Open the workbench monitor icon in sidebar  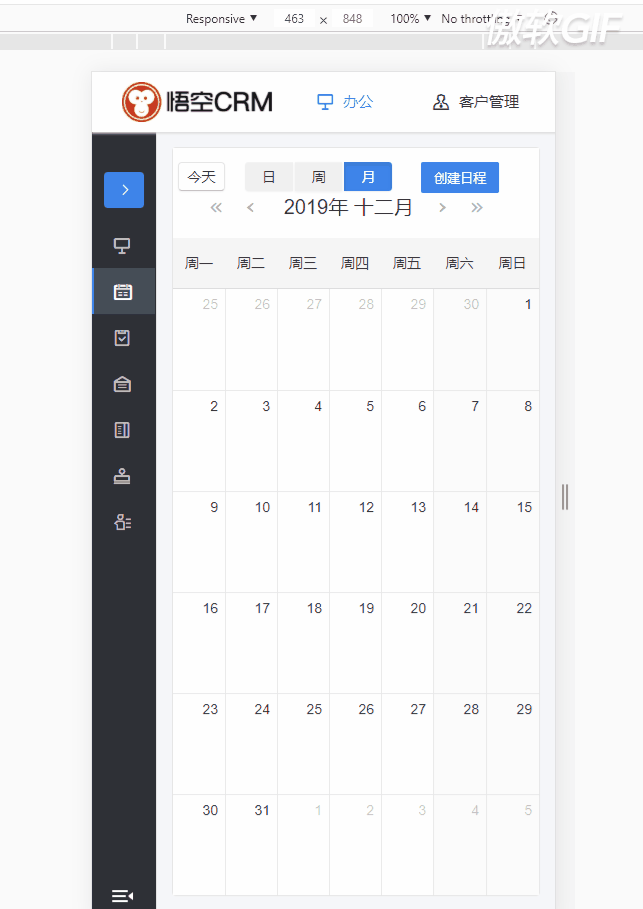pyautogui.click(x=122, y=245)
